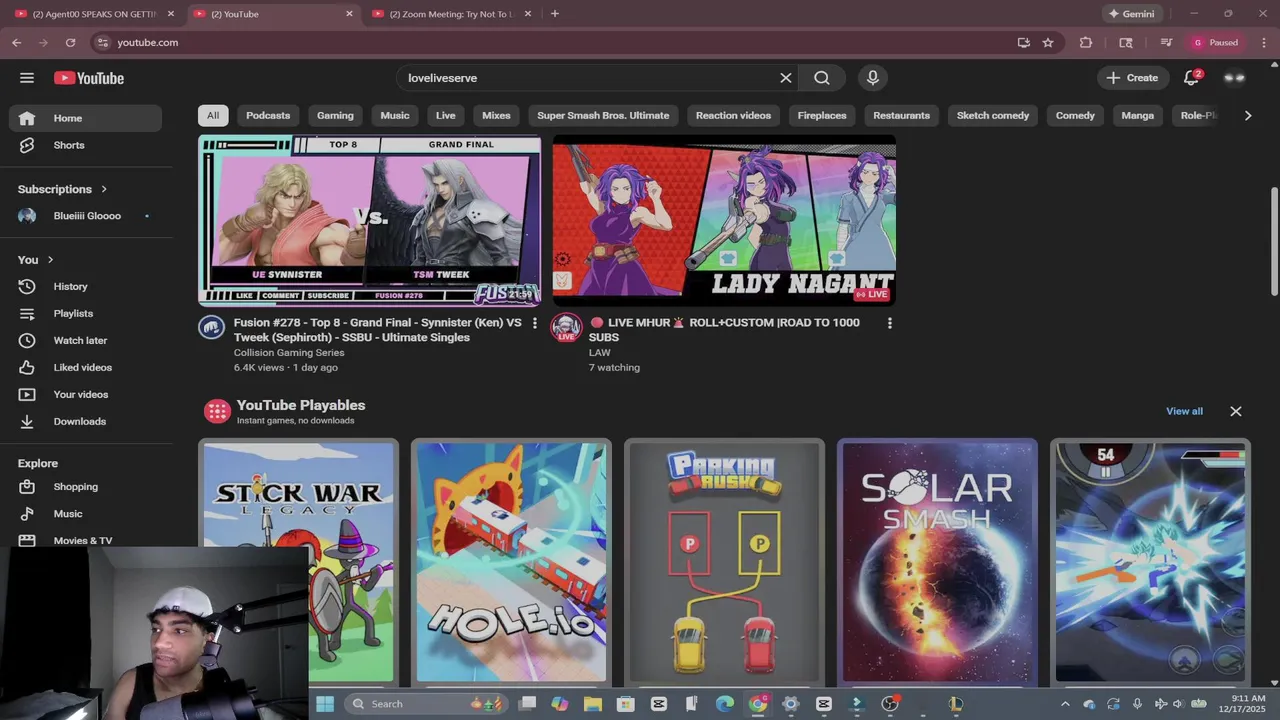Image resolution: width=1280 pixels, height=720 pixels.
Task: Select the All filter chip
Action: coord(213,116)
